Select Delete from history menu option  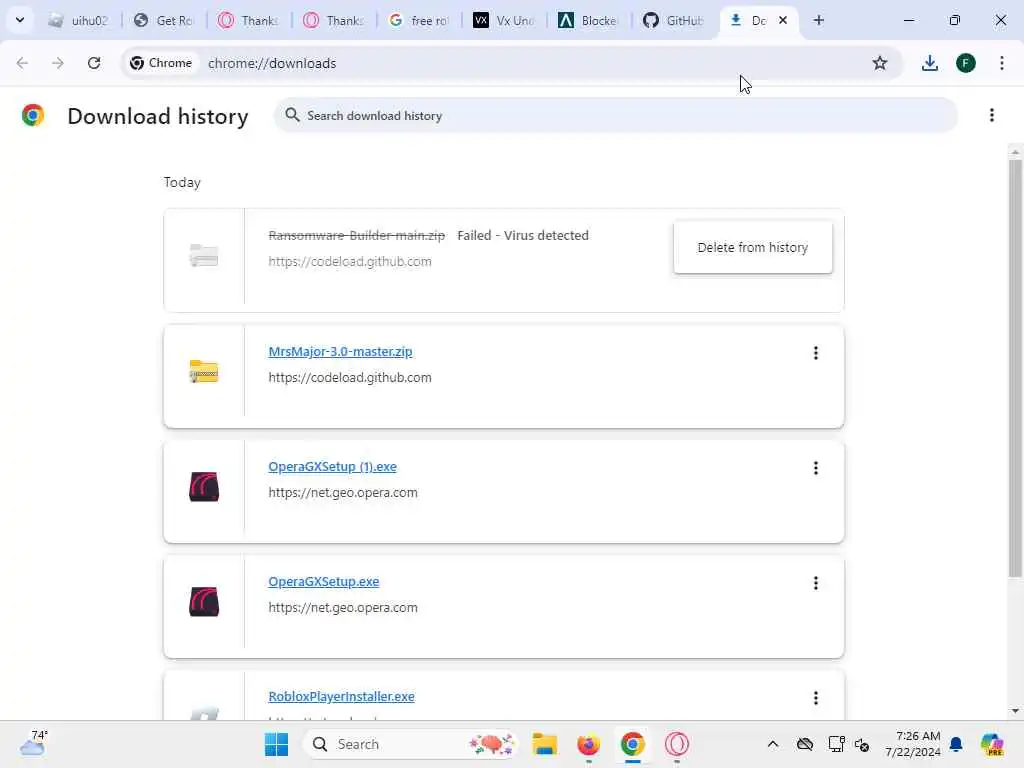[x=752, y=248]
